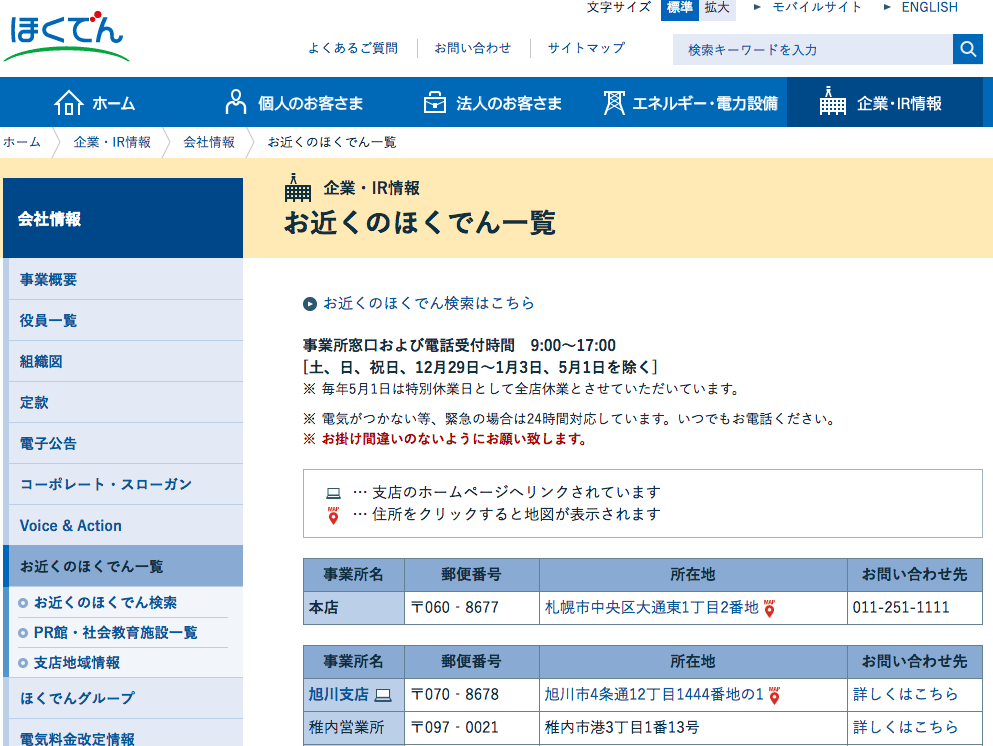Click the arrow icon before お近くのほくでん検索はこちら
The image size is (993, 746).
click(x=310, y=304)
